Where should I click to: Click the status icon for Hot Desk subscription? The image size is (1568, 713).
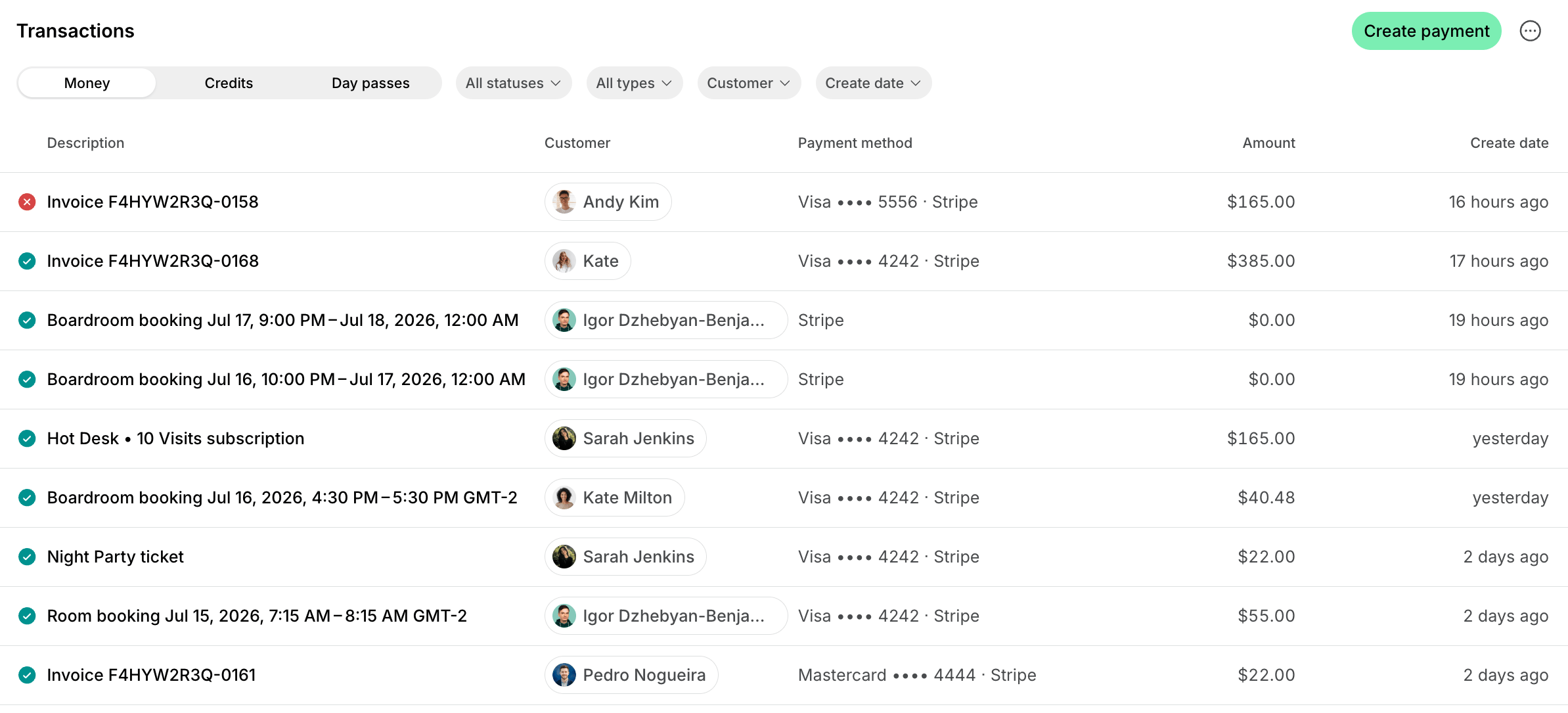27,438
